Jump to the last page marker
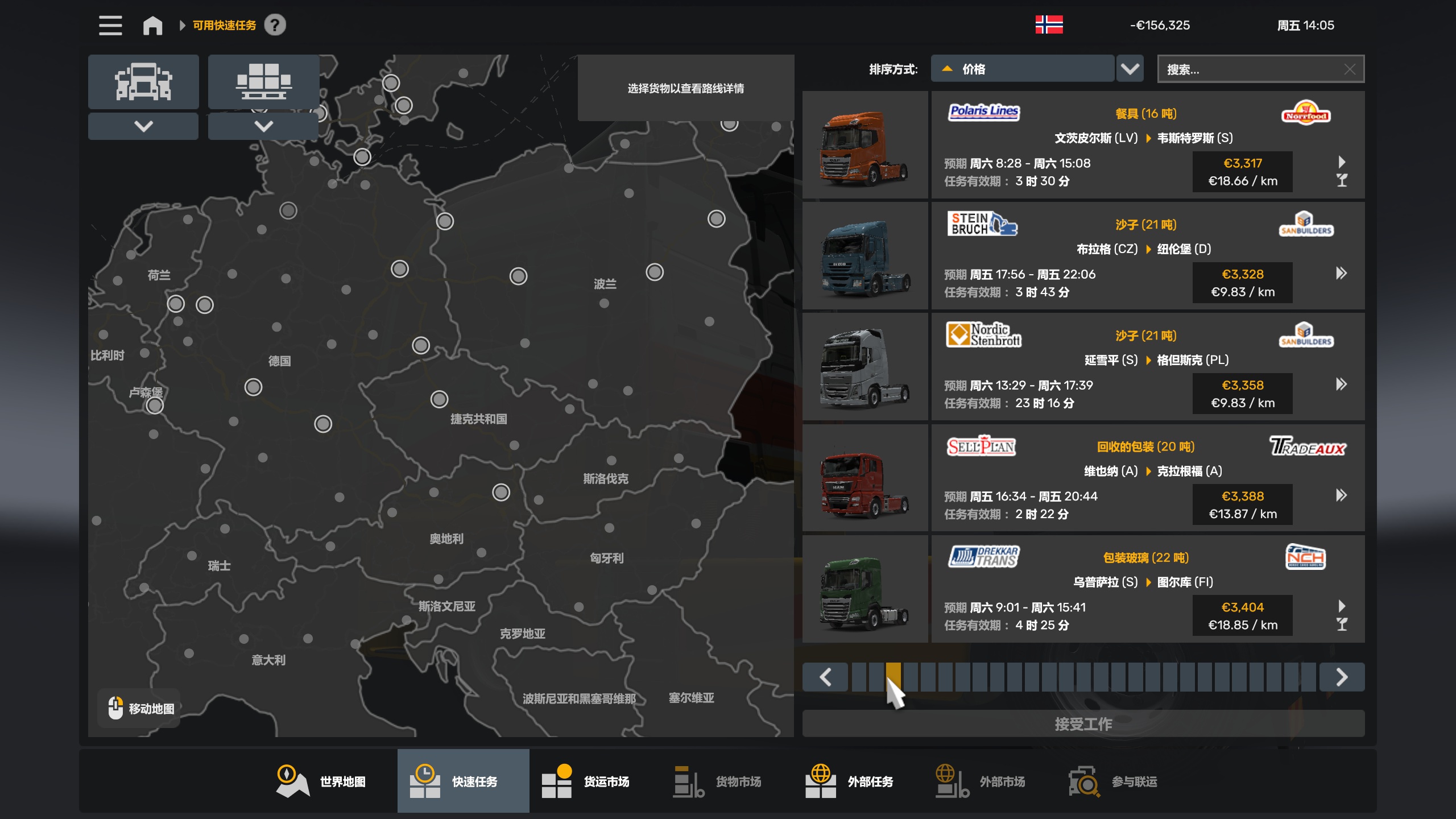Viewport: 1456px width, 819px height. tap(1309, 677)
